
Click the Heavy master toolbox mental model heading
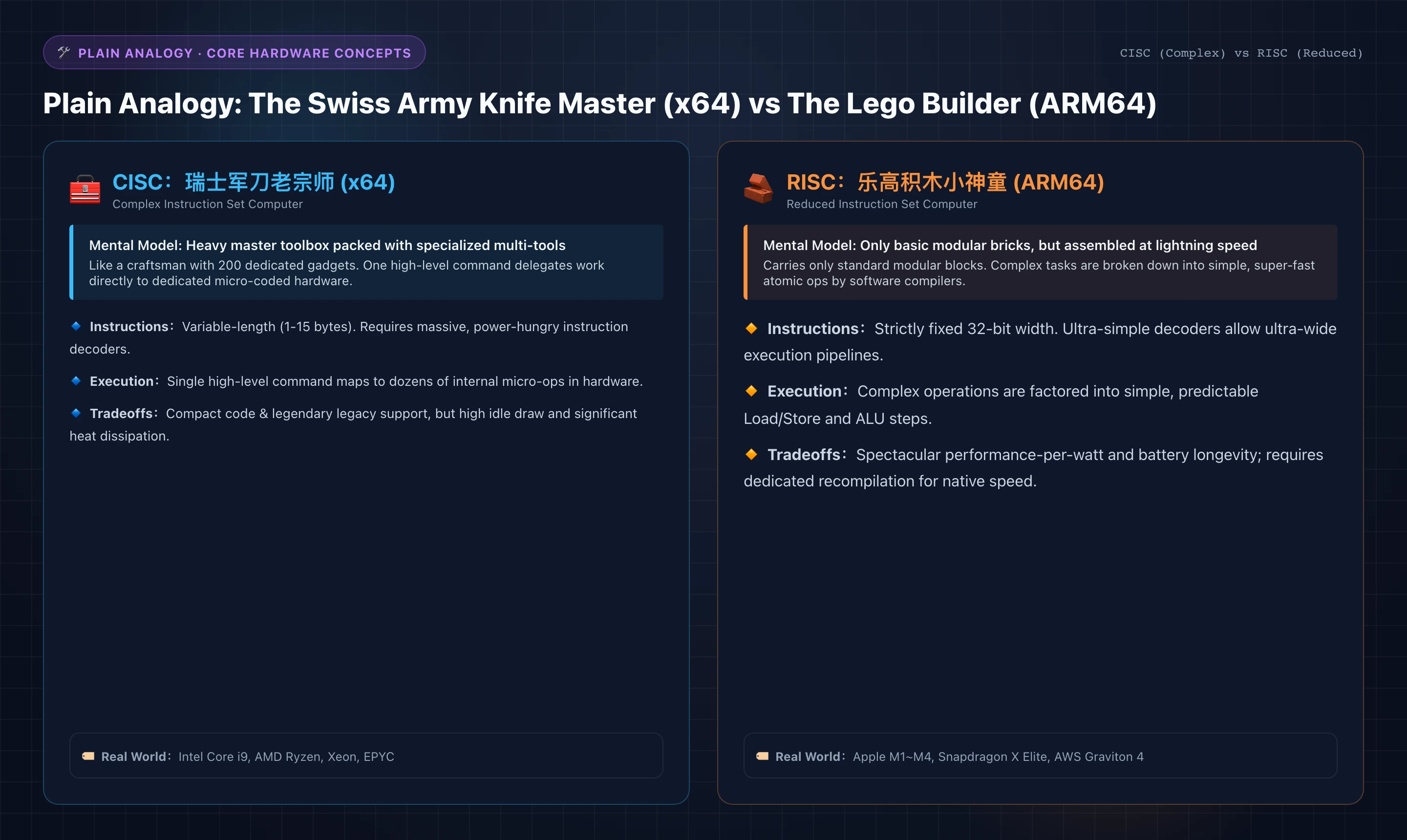point(327,245)
